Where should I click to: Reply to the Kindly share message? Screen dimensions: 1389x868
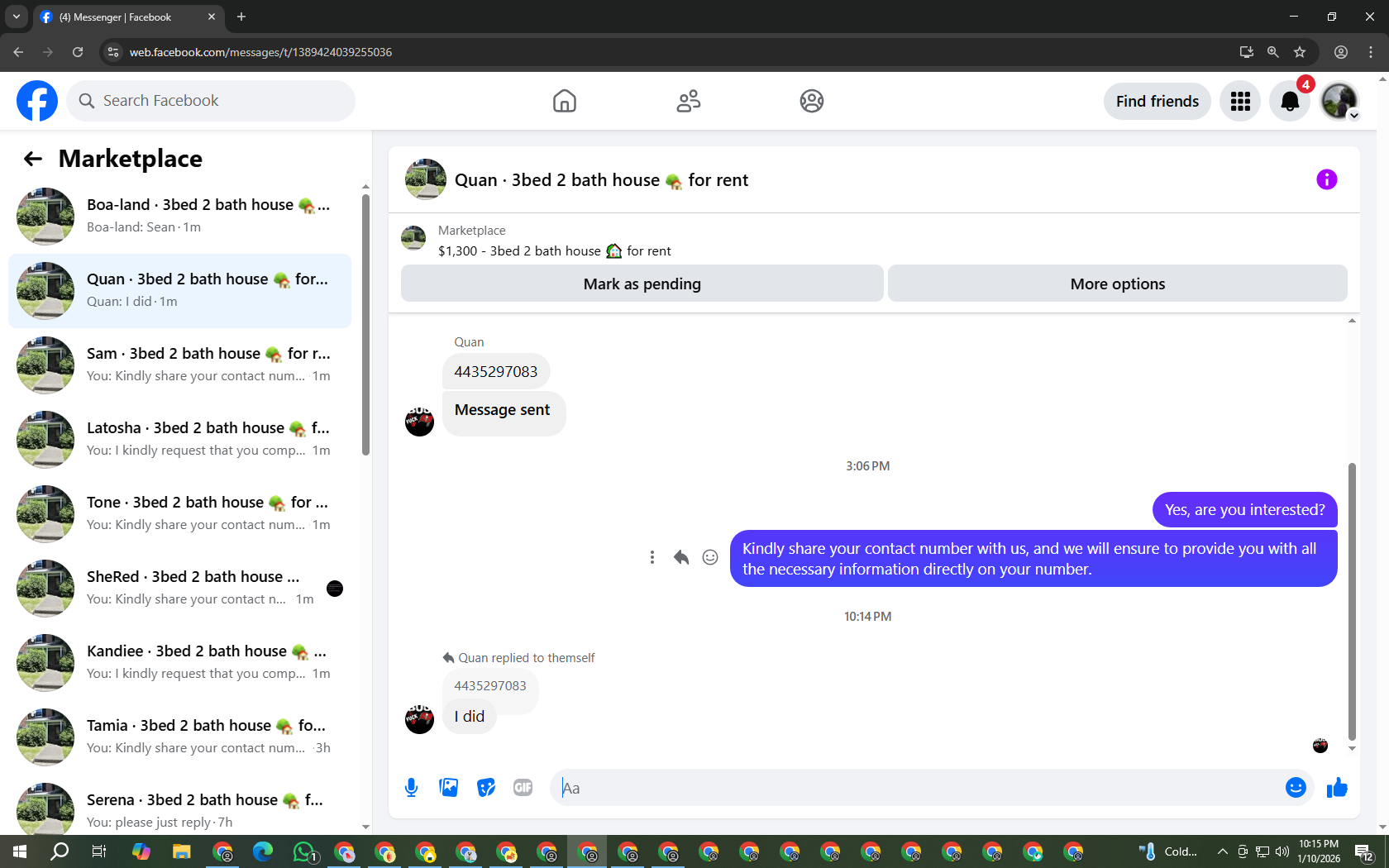click(x=681, y=557)
